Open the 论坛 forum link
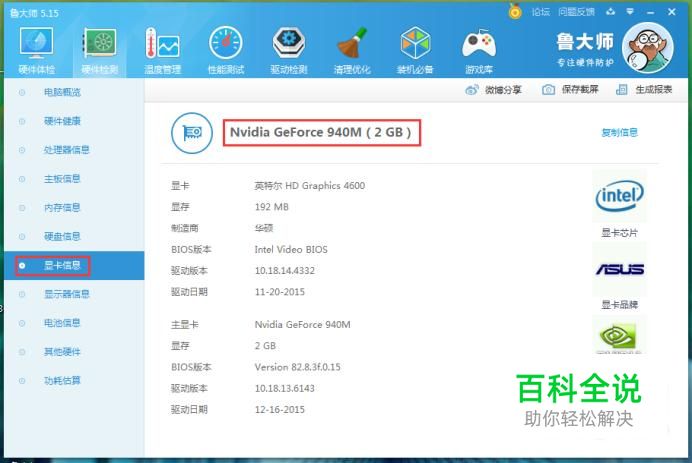The height and width of the screenshot is (463, 692). (541, 12)
